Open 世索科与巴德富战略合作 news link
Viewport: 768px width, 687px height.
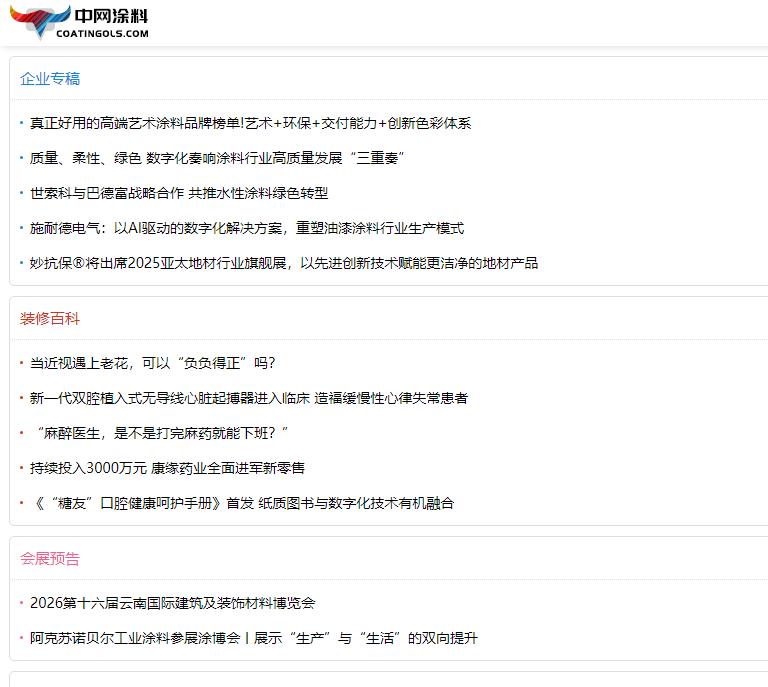[x=179, y=193]
